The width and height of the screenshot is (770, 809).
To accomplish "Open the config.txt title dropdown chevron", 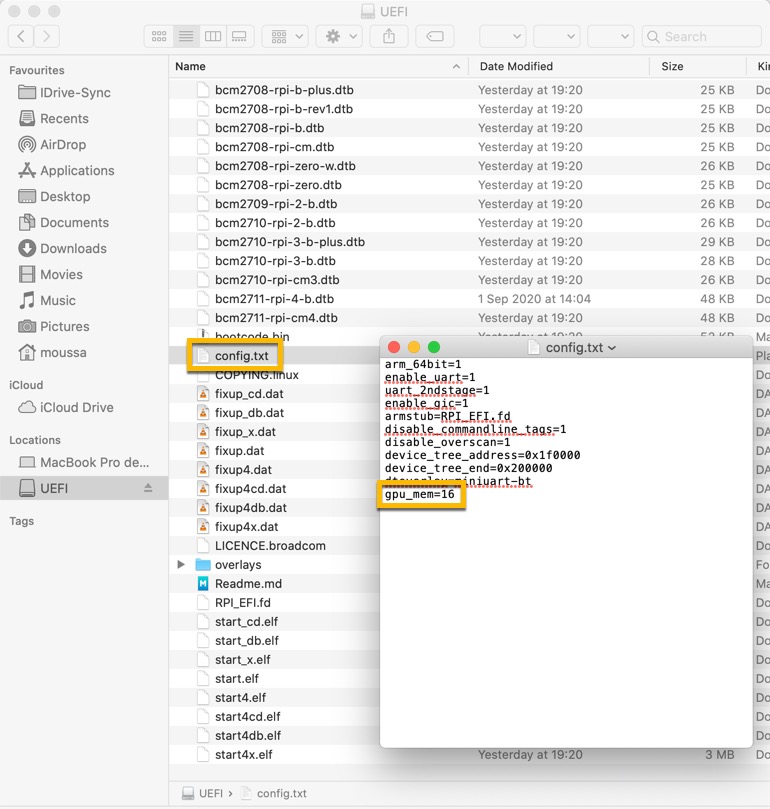I will (612, 348).
